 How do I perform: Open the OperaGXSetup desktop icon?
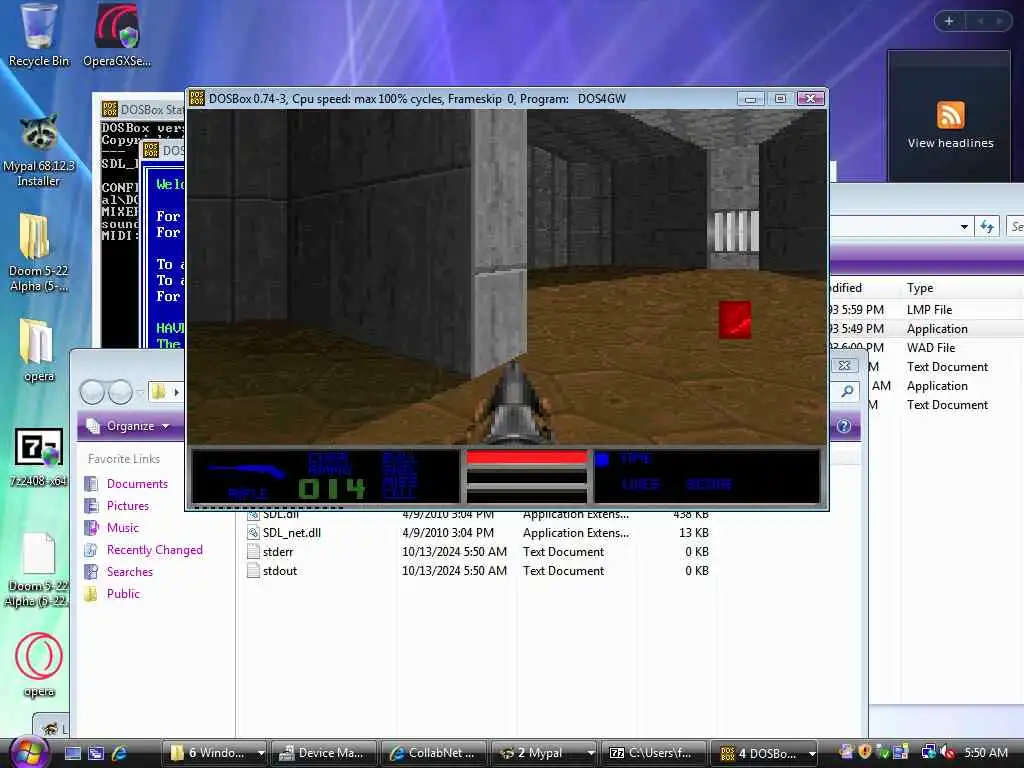(x=117, y=34)
